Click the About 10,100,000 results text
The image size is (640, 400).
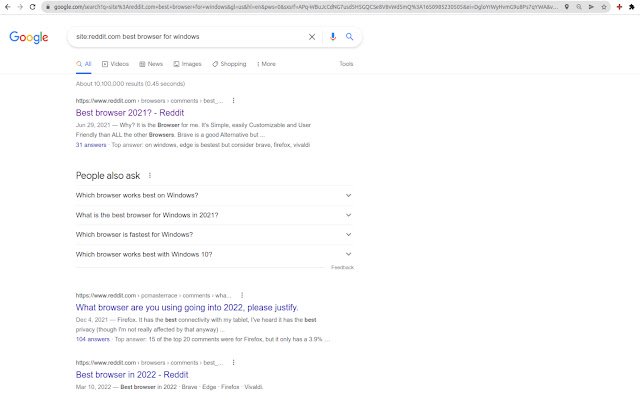(130, 84)
